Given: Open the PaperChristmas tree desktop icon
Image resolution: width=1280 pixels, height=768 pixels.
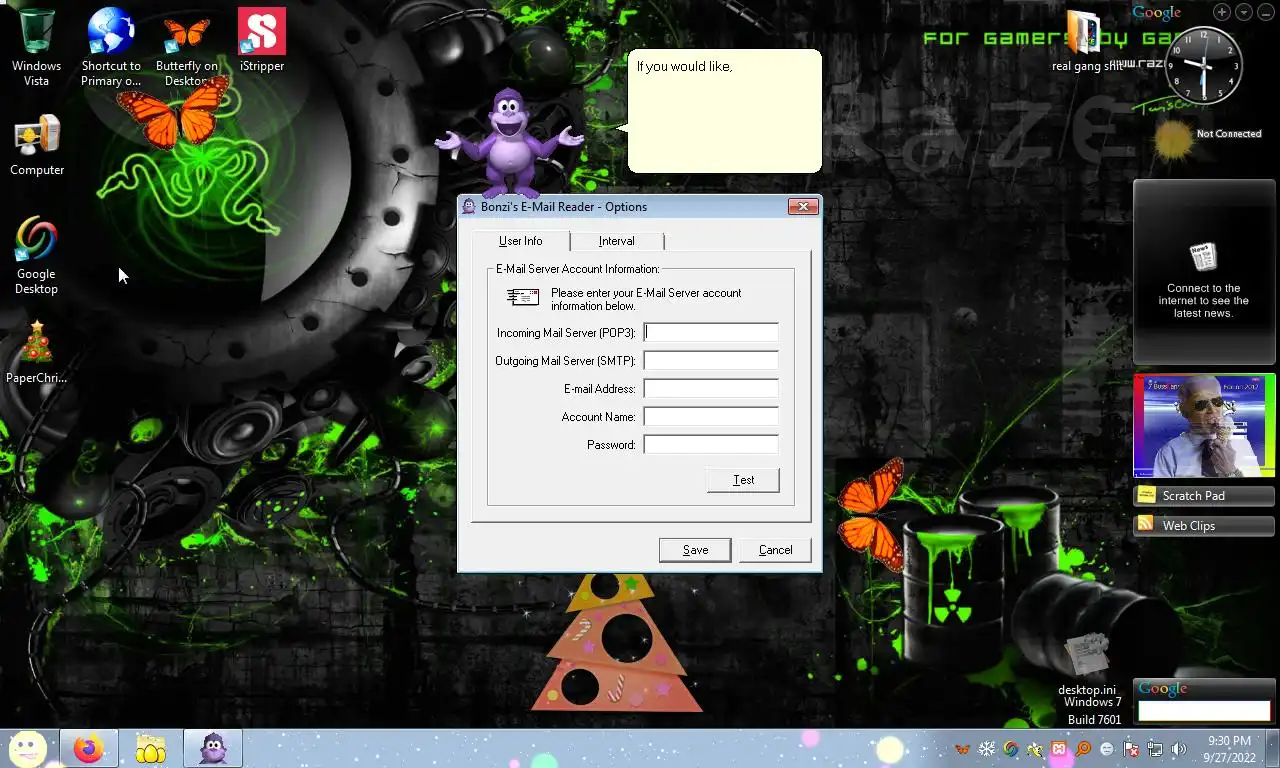Looking at the screenshot, I should coord(36,352).
